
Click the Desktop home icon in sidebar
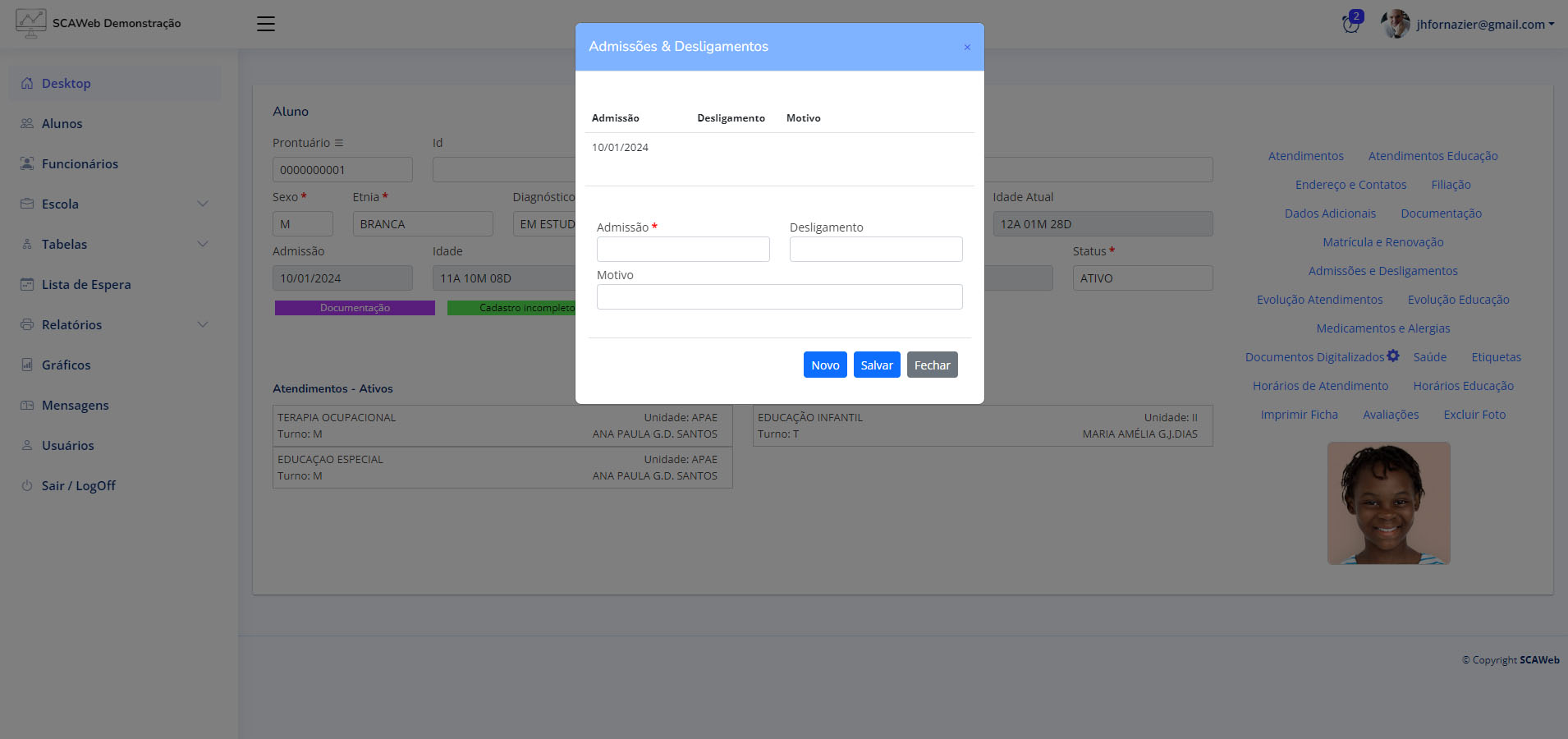(x=27, y=83)
